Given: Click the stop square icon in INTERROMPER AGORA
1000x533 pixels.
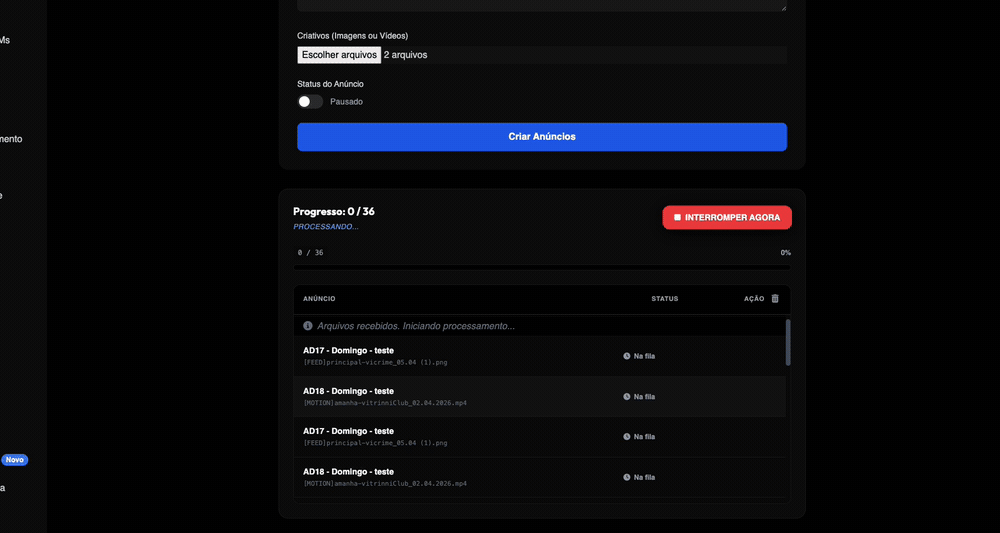Looking at the screenshot, I should 677,217.
